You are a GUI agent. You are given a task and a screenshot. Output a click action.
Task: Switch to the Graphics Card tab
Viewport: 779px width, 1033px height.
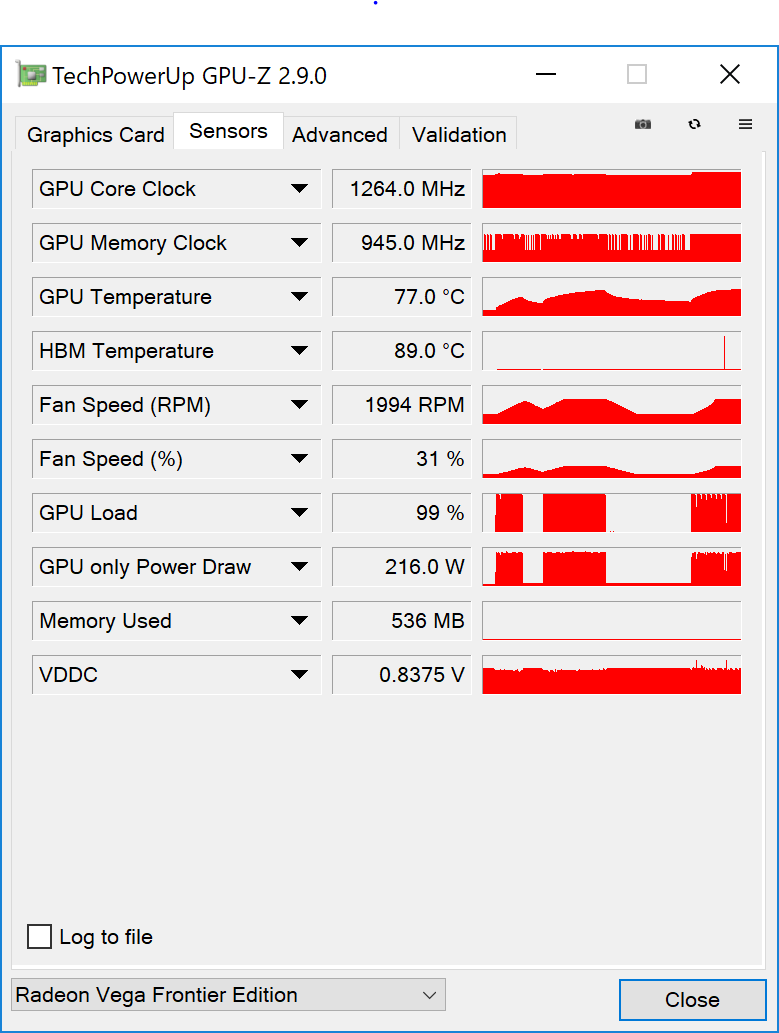[x=96, y=134]
